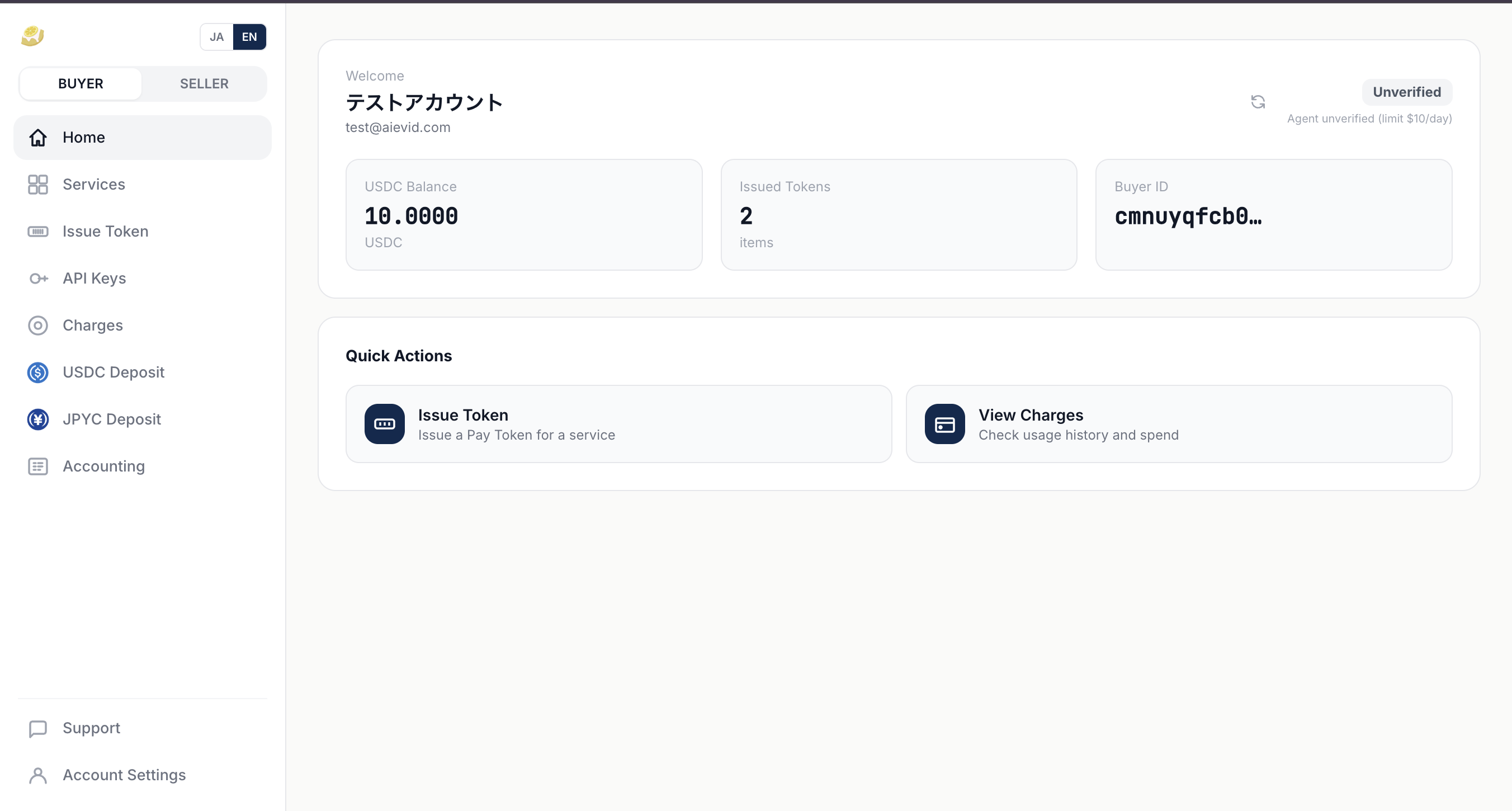This screenshot has width=1512, height=811.
Task: Open Home in the sidebar
Action: pyautogui.click(x=143, y=138)
